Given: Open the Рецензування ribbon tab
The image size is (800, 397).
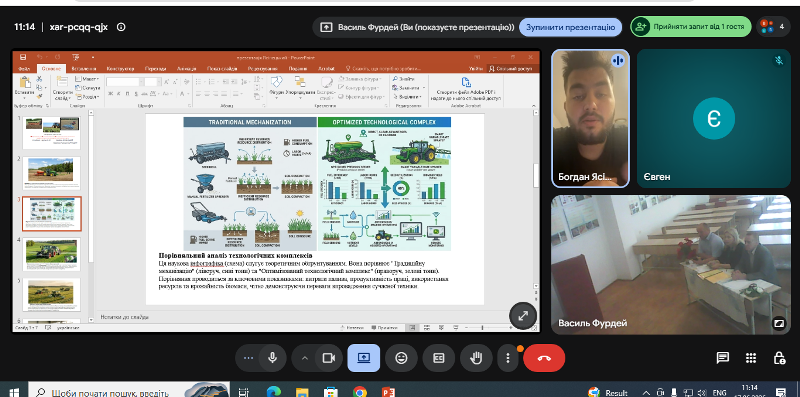Looking at the screenshot, I should [262, 68].
